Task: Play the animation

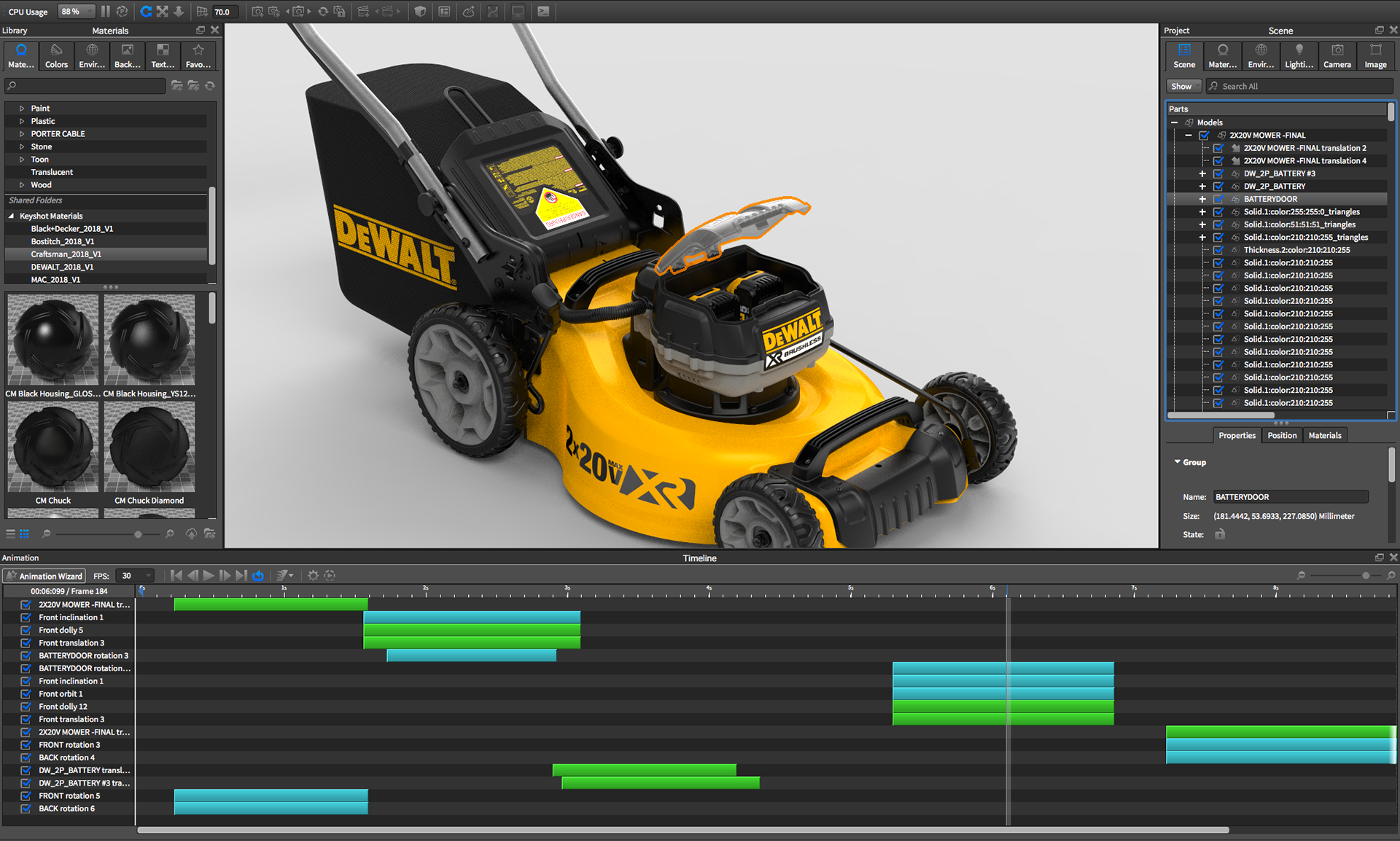Action: coord(209,576)
